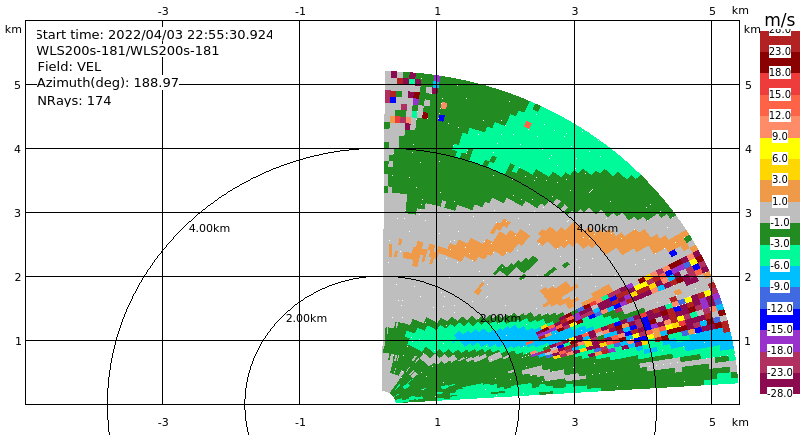The height and width of the screenshot is (435, 800).
Task: Select the WLS200s-181/WLS200s-181 instrument label
Action: click(x=128, y=51)
